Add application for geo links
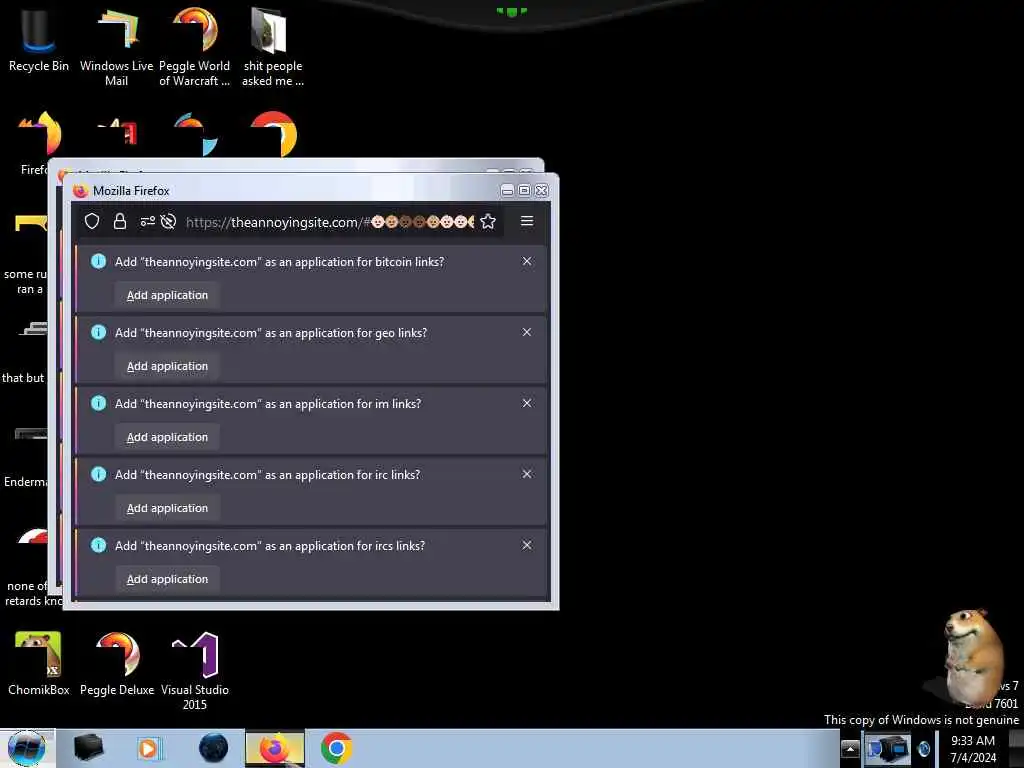Screen dimensions: 1024x768 [x=167, y=366]
